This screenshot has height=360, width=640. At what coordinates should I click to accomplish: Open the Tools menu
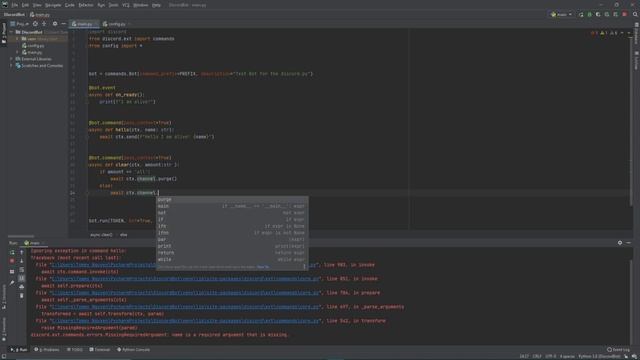click(113, 5)
